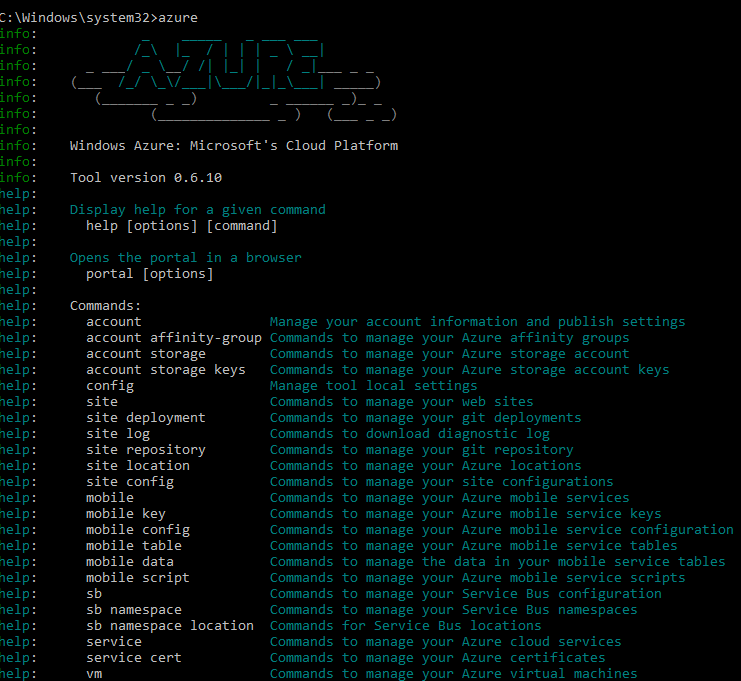Screen dimensions: 741x681
Task: Click the 'Commands:' heading
Action: 105,306
